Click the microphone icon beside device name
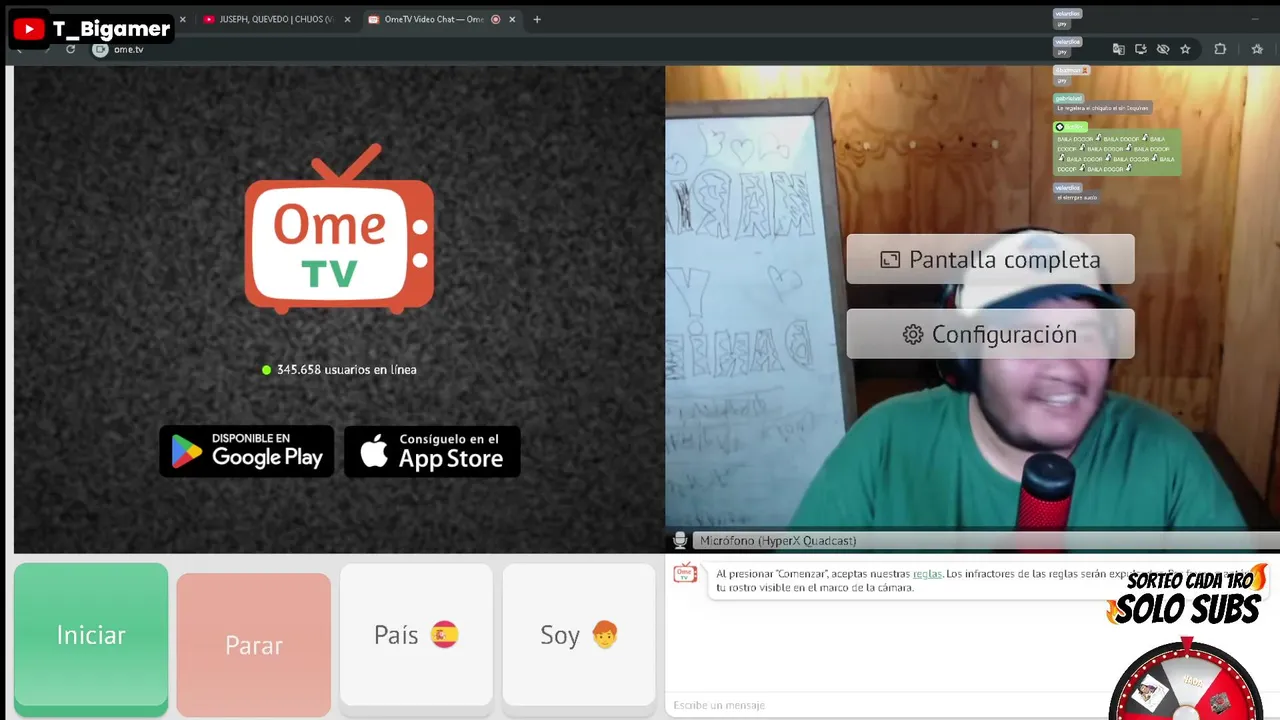Screen dimensions: 1280x720 (680, 541)
